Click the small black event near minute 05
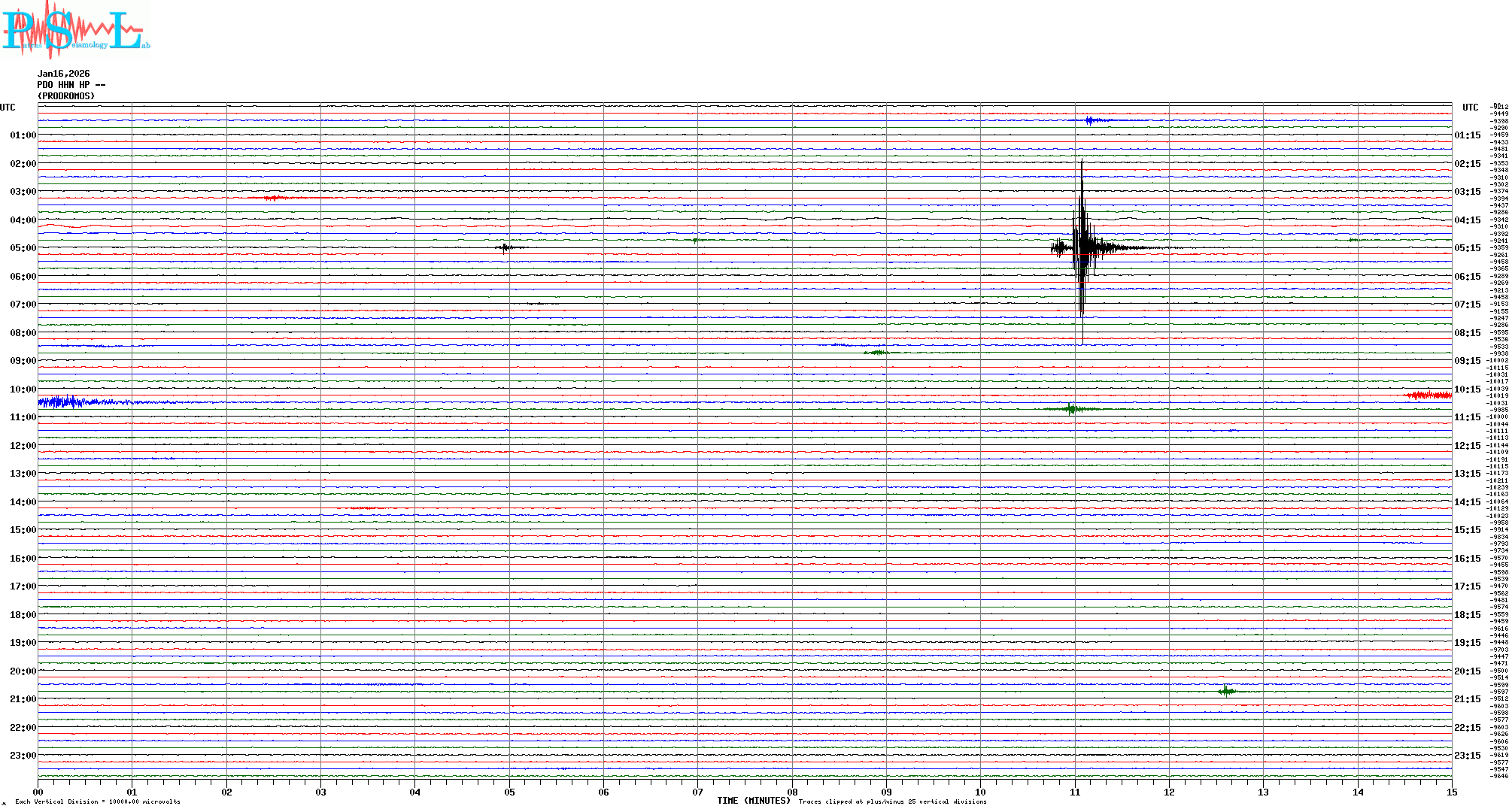The width and height of the screenshot is (1512, 812). click(506, 247)
